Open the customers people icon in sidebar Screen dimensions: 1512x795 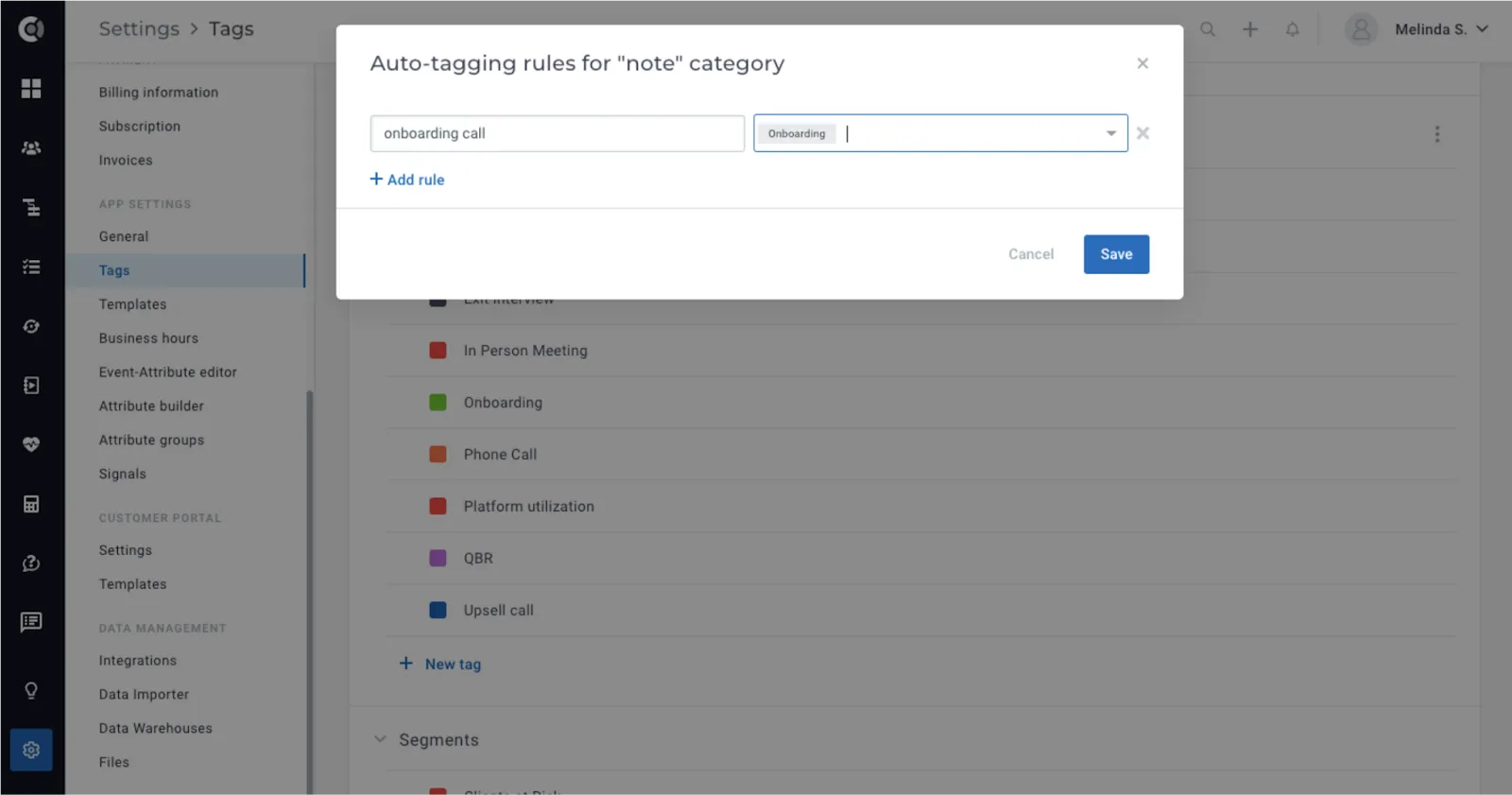coord(31,148)
